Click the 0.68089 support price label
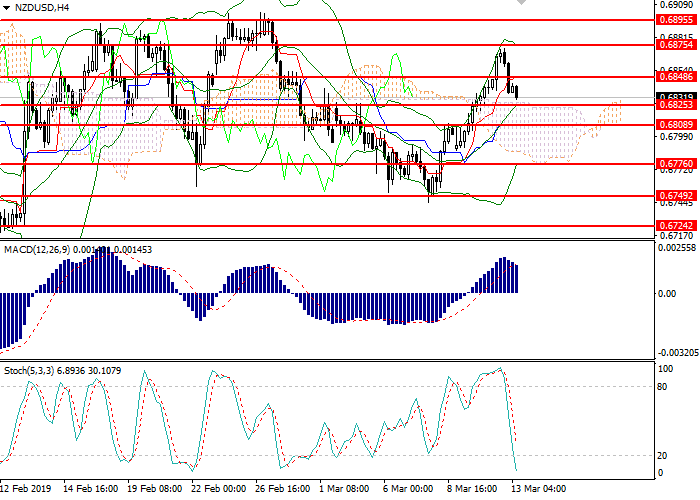700x500 pixels. pos(674,125)
